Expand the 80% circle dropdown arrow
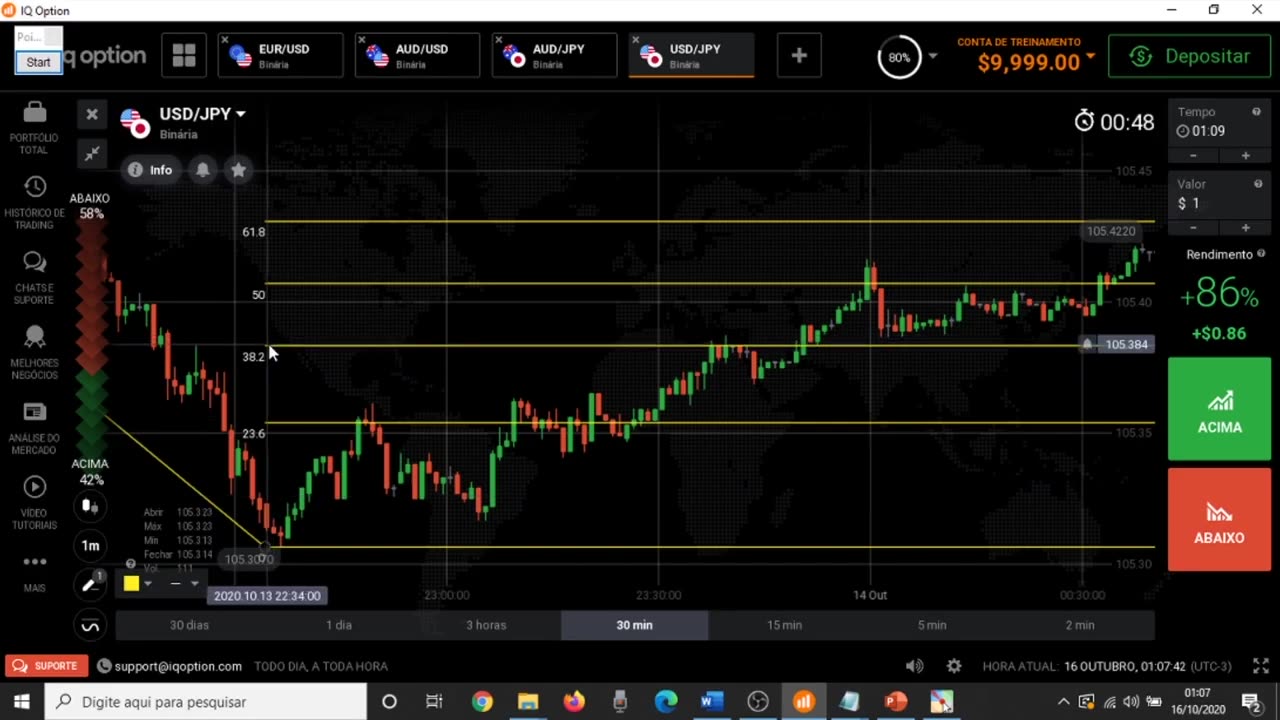This screenshot has height=720, width=1280. pos(933,56)
